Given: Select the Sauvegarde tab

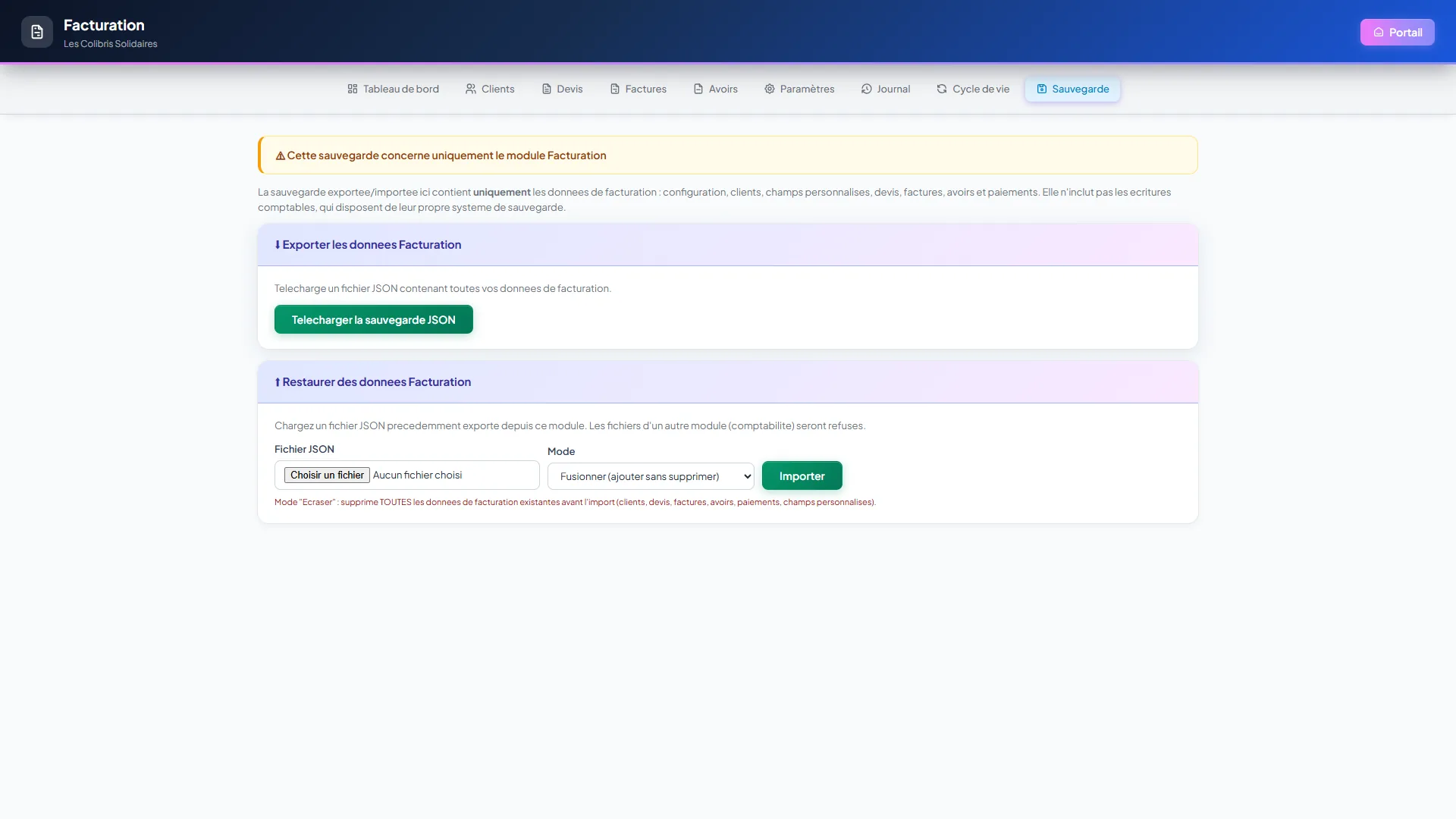Looking at the screenshot, I should coord(1072,89).
